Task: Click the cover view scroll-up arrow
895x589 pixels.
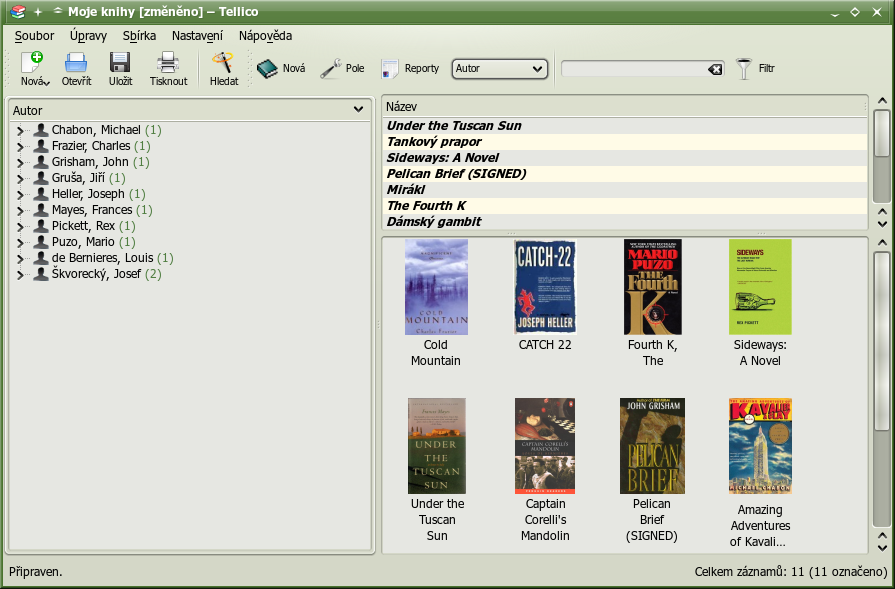Action: [x=882, y=243]
